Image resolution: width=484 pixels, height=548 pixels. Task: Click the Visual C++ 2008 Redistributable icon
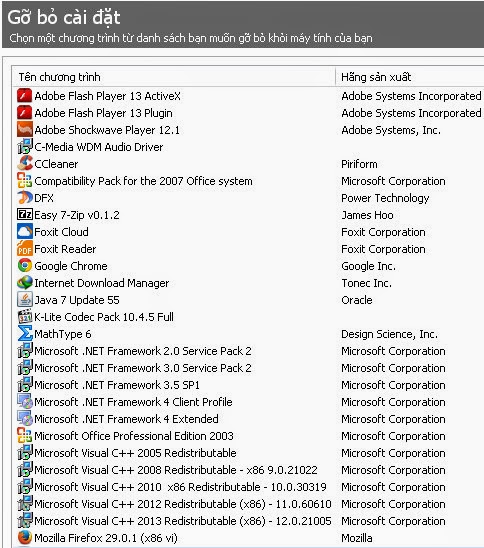click(x=25, y=470)
